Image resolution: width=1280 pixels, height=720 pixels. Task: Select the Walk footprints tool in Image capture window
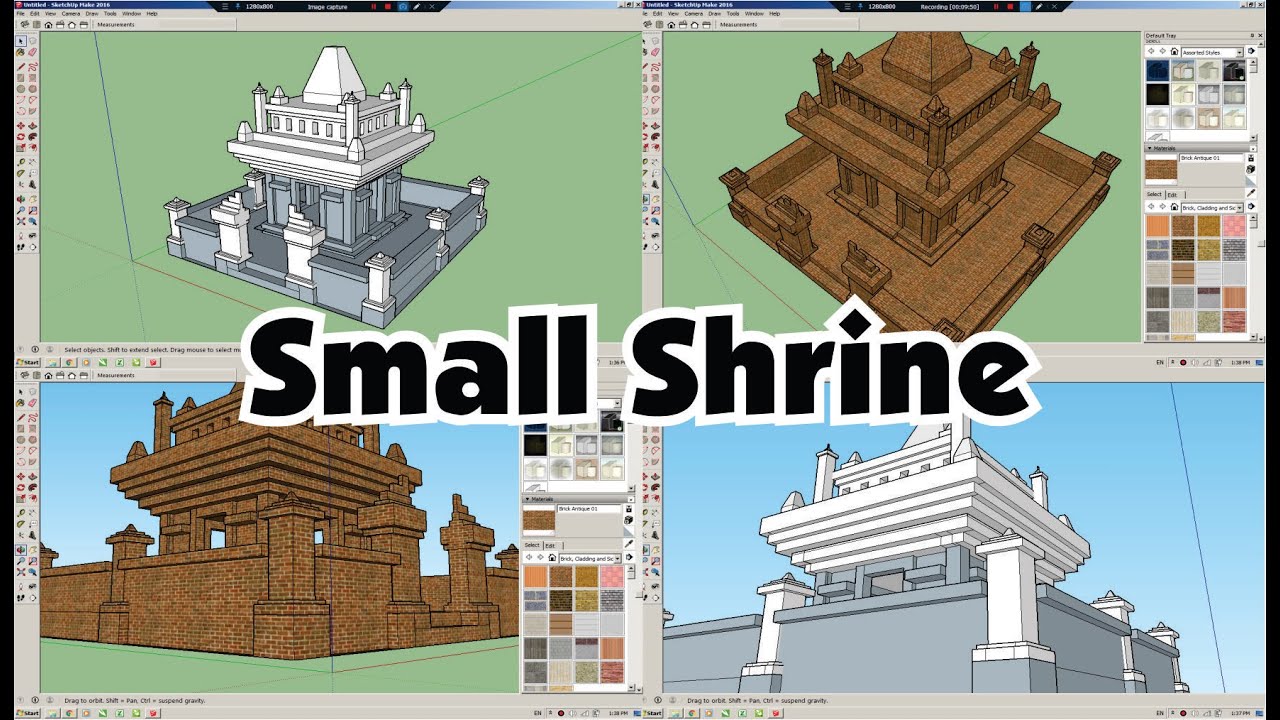click(x=21, y=247)
